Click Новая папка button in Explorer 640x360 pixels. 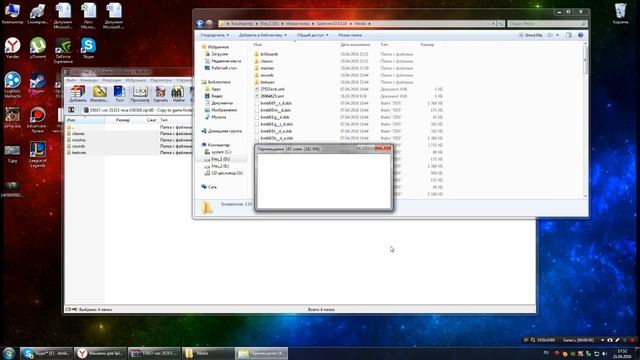[350, 35]
